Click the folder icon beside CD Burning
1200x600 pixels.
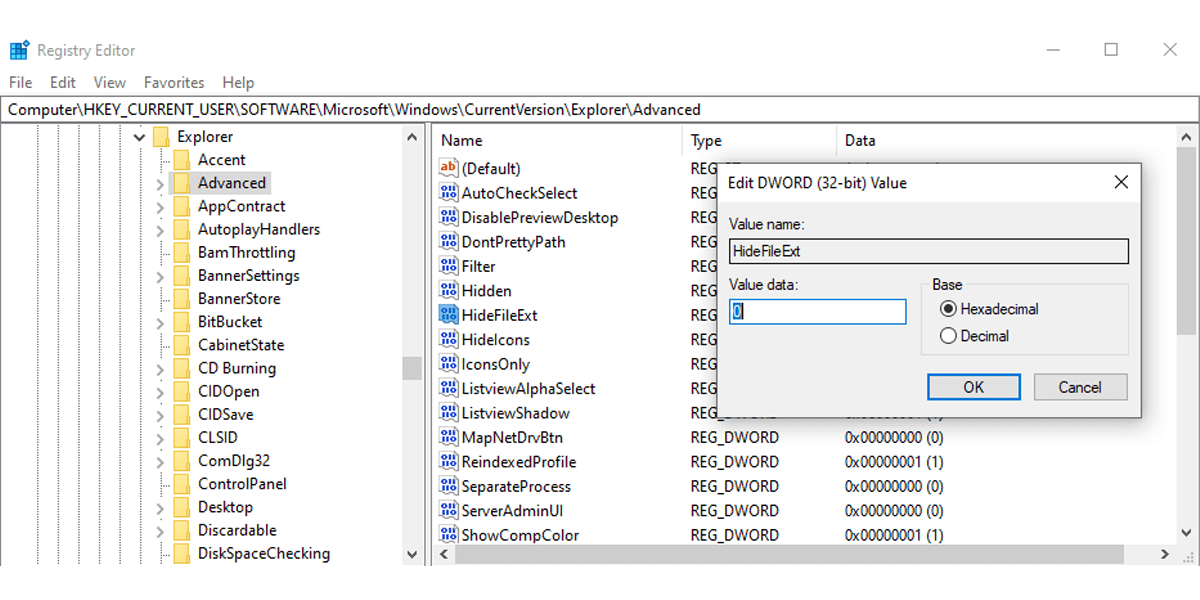click(x=184, y=368)
